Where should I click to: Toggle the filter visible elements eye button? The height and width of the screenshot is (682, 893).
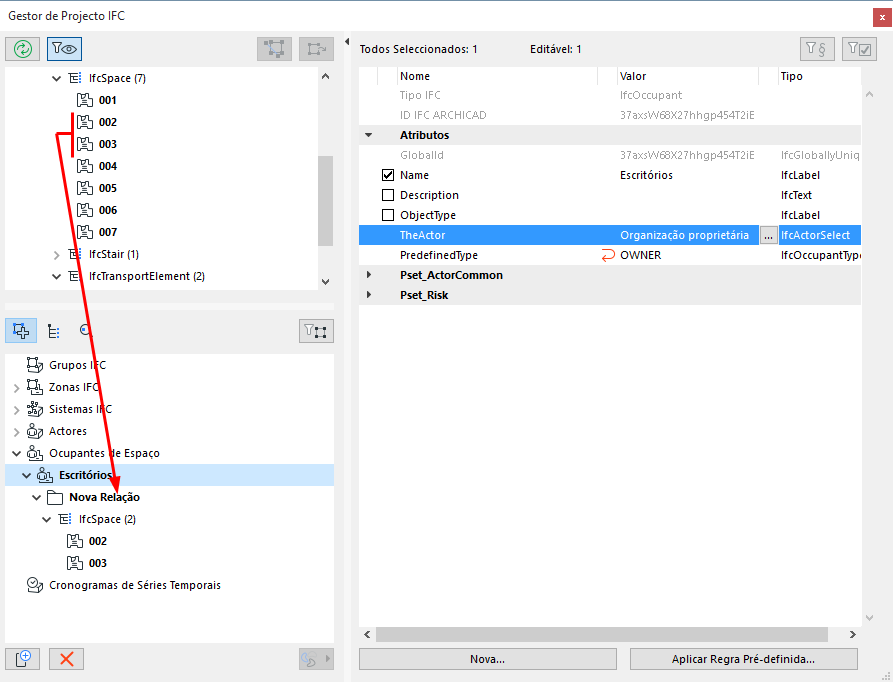64,49
